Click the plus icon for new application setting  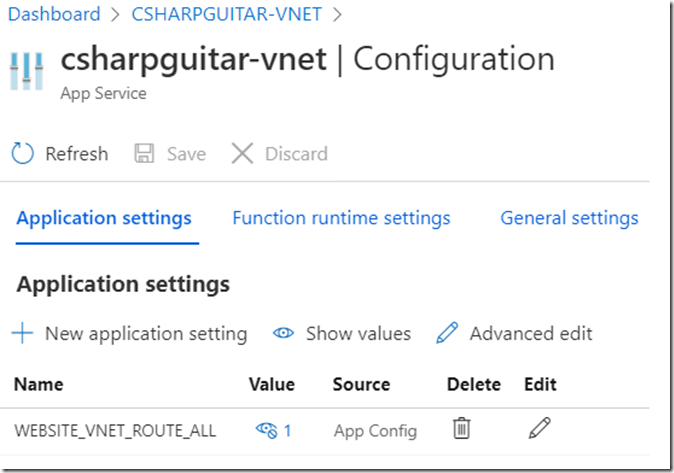pos(22,333)
